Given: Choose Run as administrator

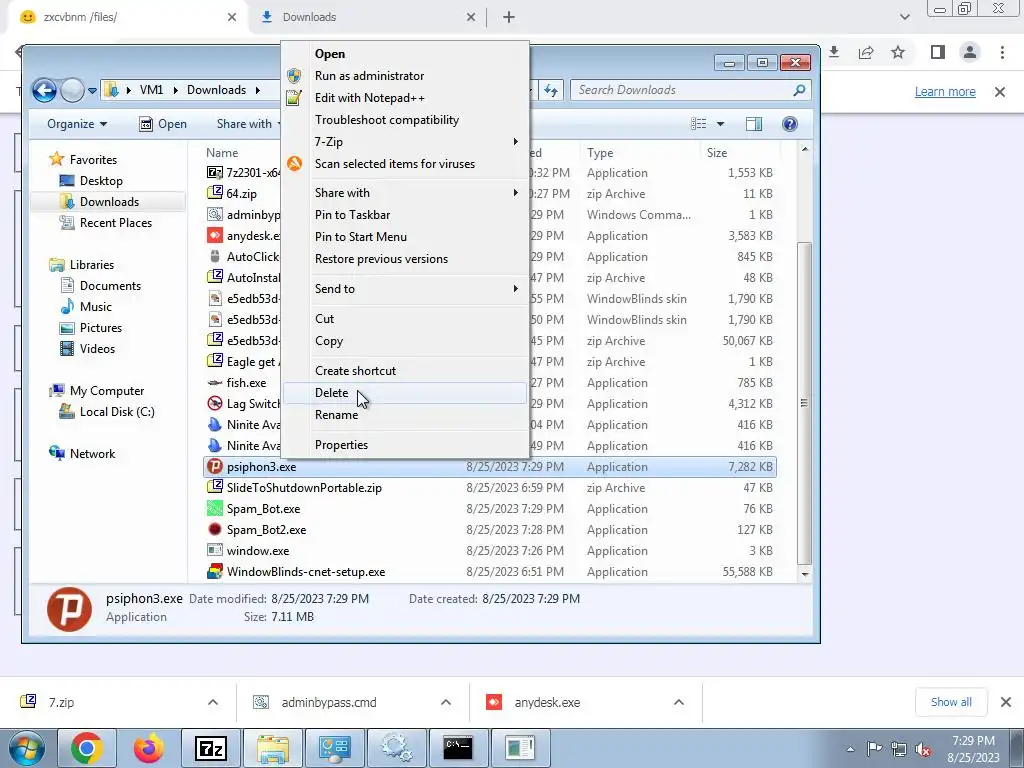Looking at the screenshot, I should 404,76.
